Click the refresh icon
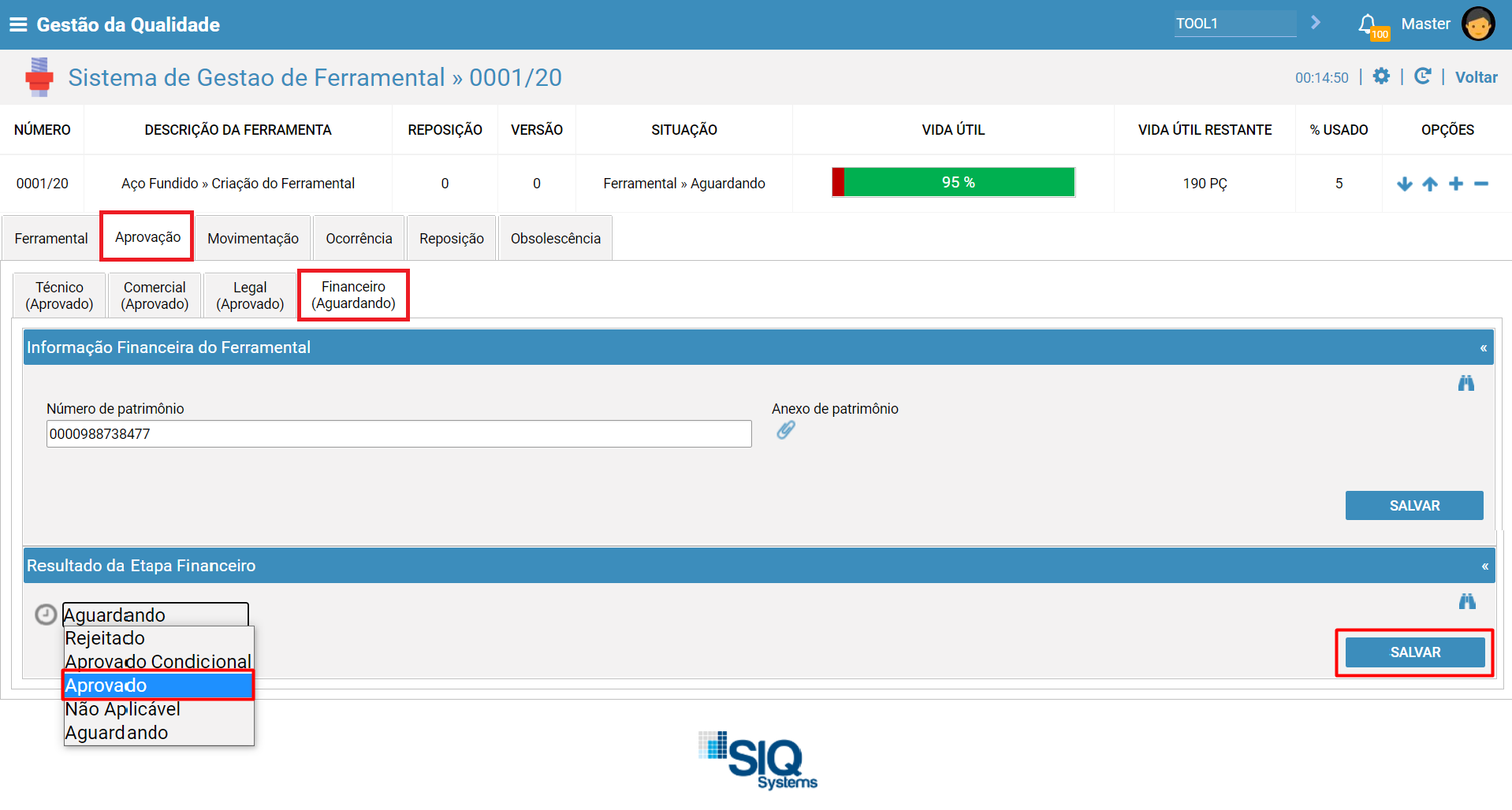The image size is (1512, 810). [1423, 76]
